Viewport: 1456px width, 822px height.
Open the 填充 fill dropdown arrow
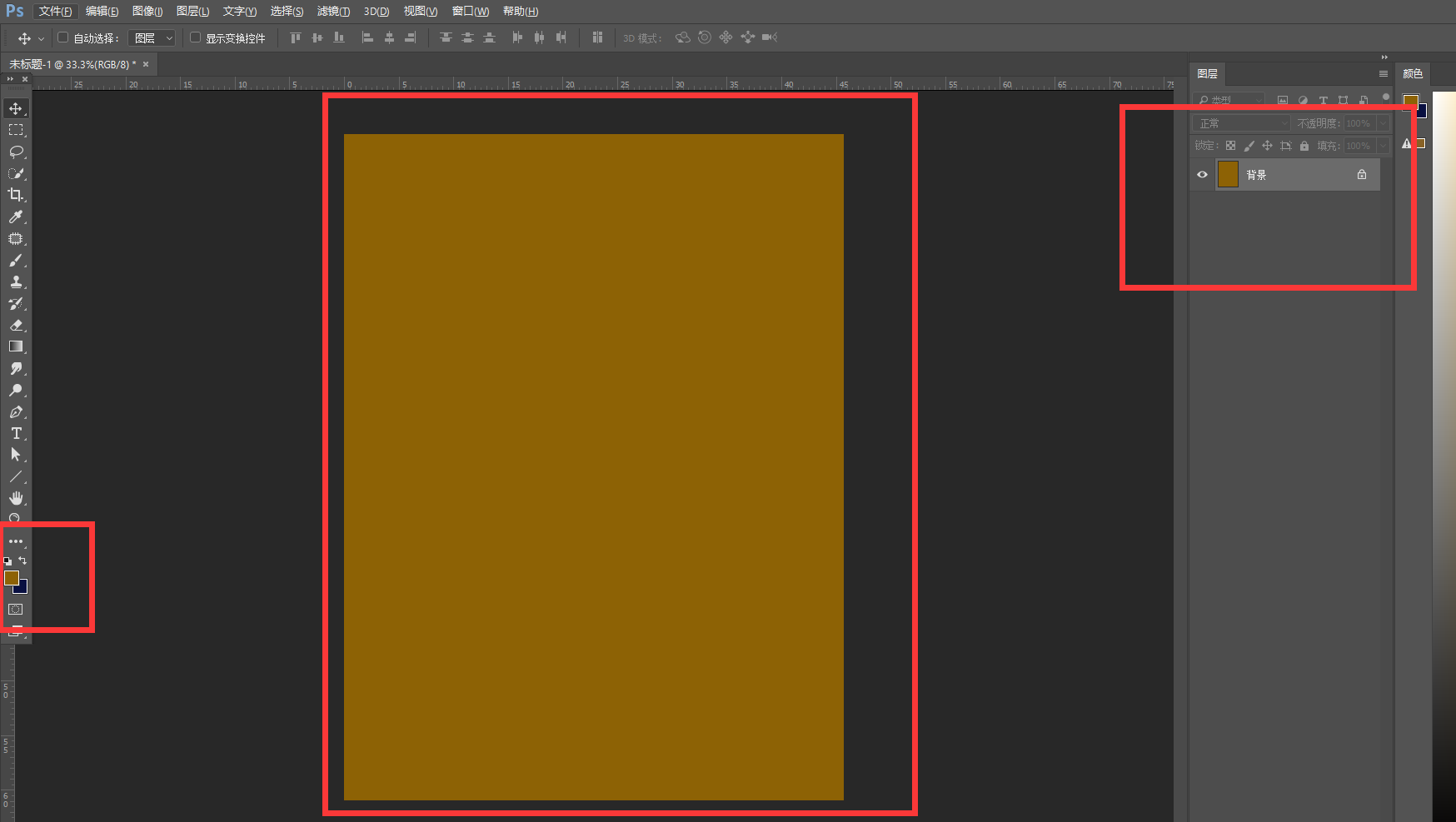(x=1383, y=146)
